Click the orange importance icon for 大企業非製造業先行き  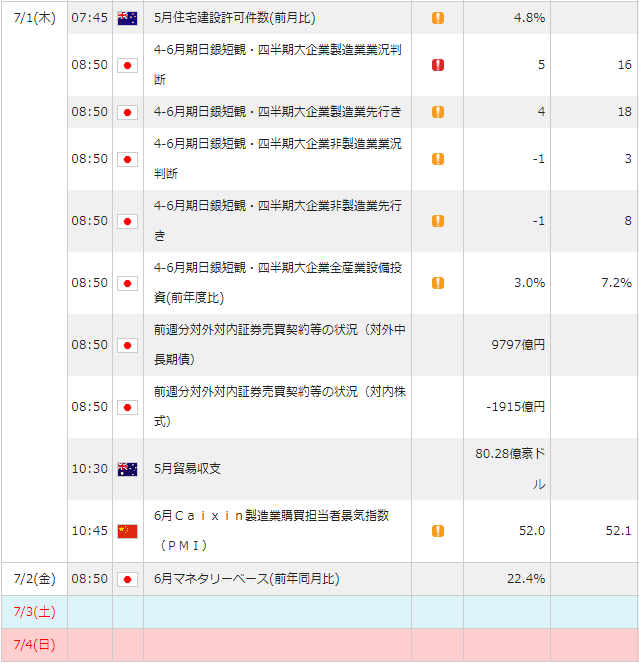pyautogui.click(x=438, y=221)
